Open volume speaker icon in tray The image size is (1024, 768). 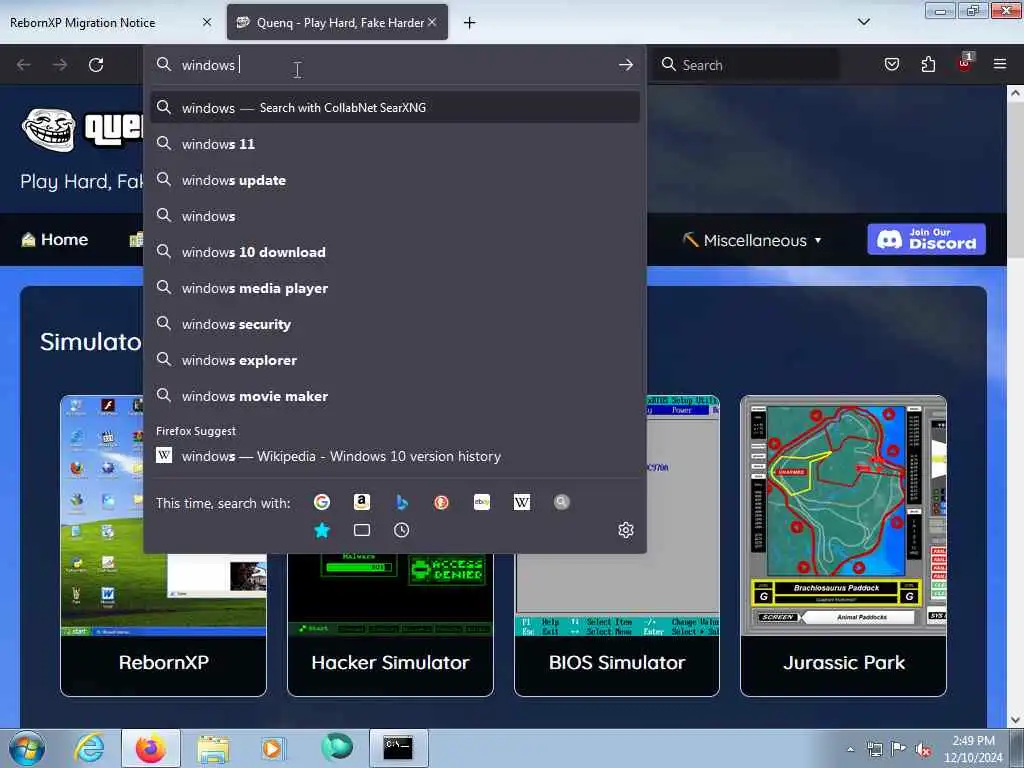click(x=923, y=749)
